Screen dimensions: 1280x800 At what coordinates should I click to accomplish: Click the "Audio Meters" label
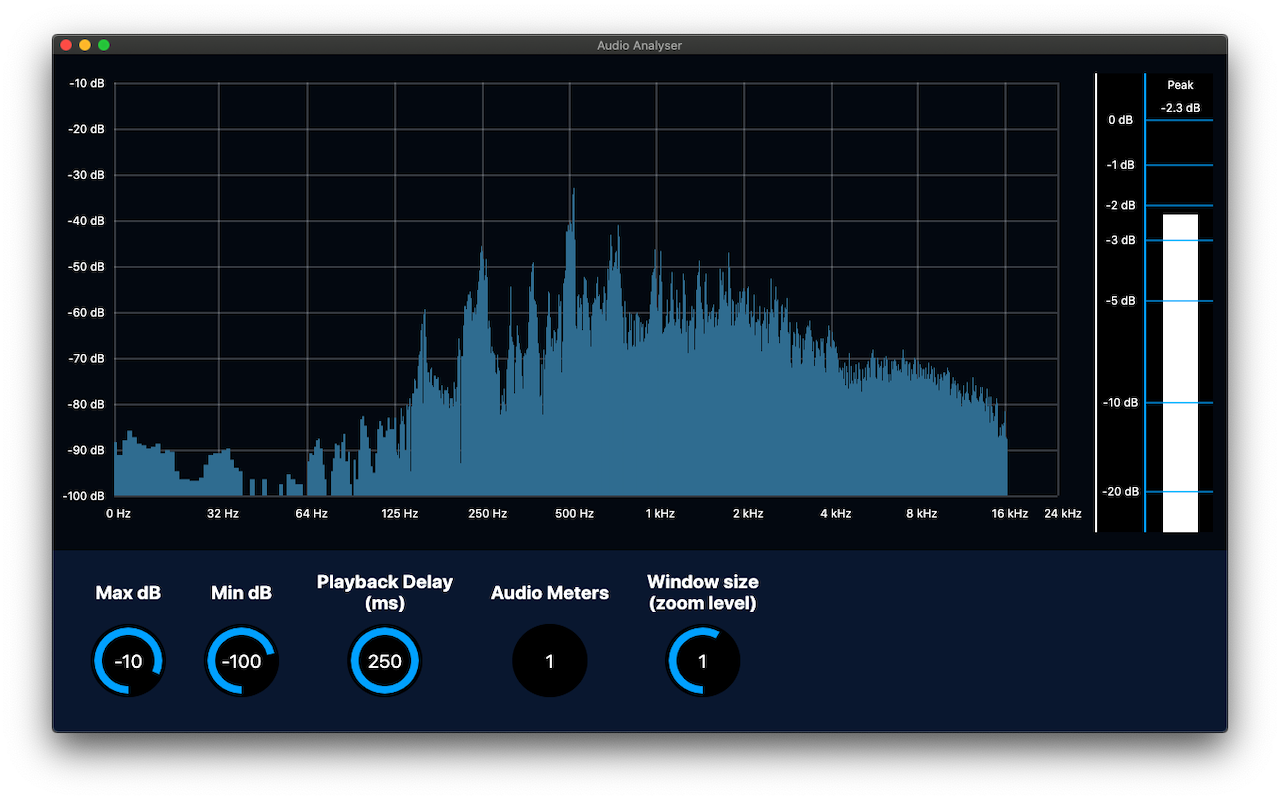pyautogui.click(x=550, y=593)
